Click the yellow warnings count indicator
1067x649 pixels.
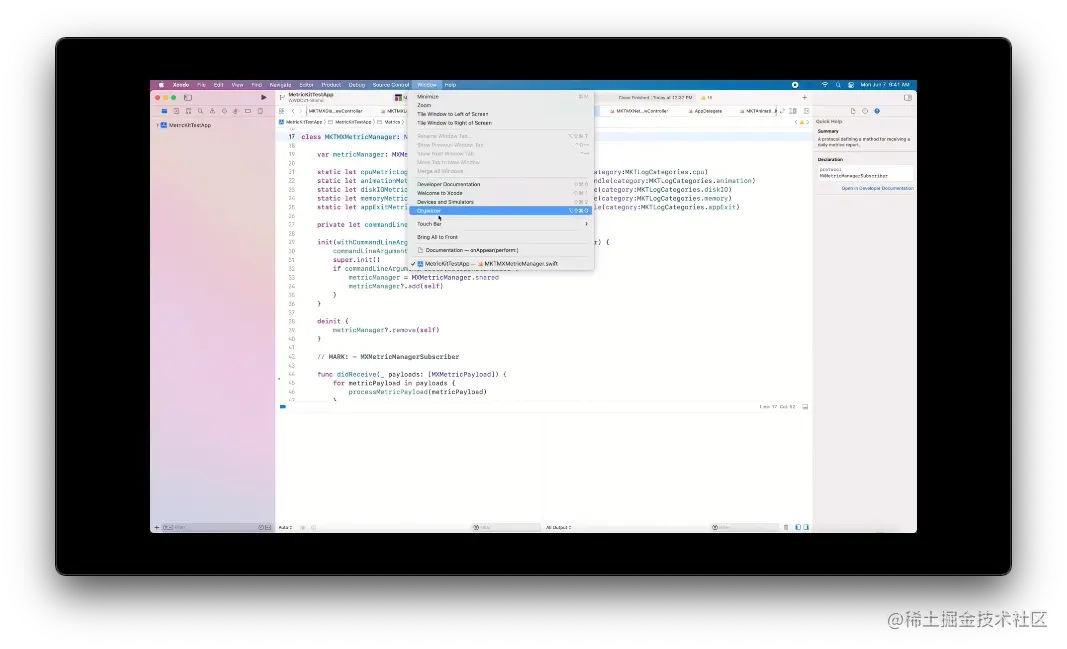tap(706, 97)
